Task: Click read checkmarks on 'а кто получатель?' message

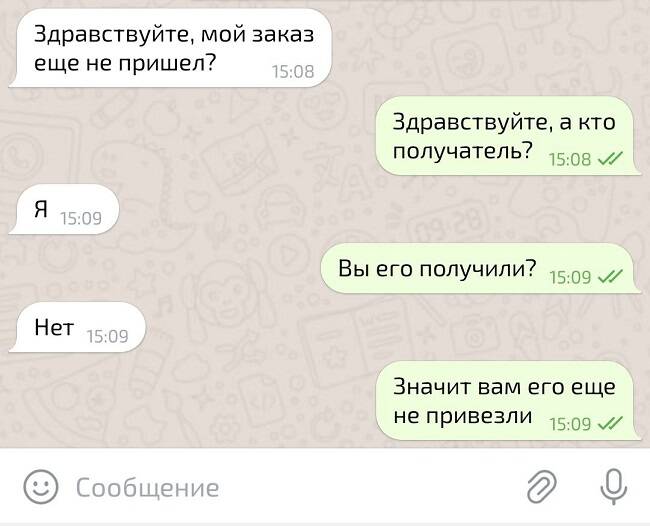Action: pyautogui.click(x=610, y=158)
